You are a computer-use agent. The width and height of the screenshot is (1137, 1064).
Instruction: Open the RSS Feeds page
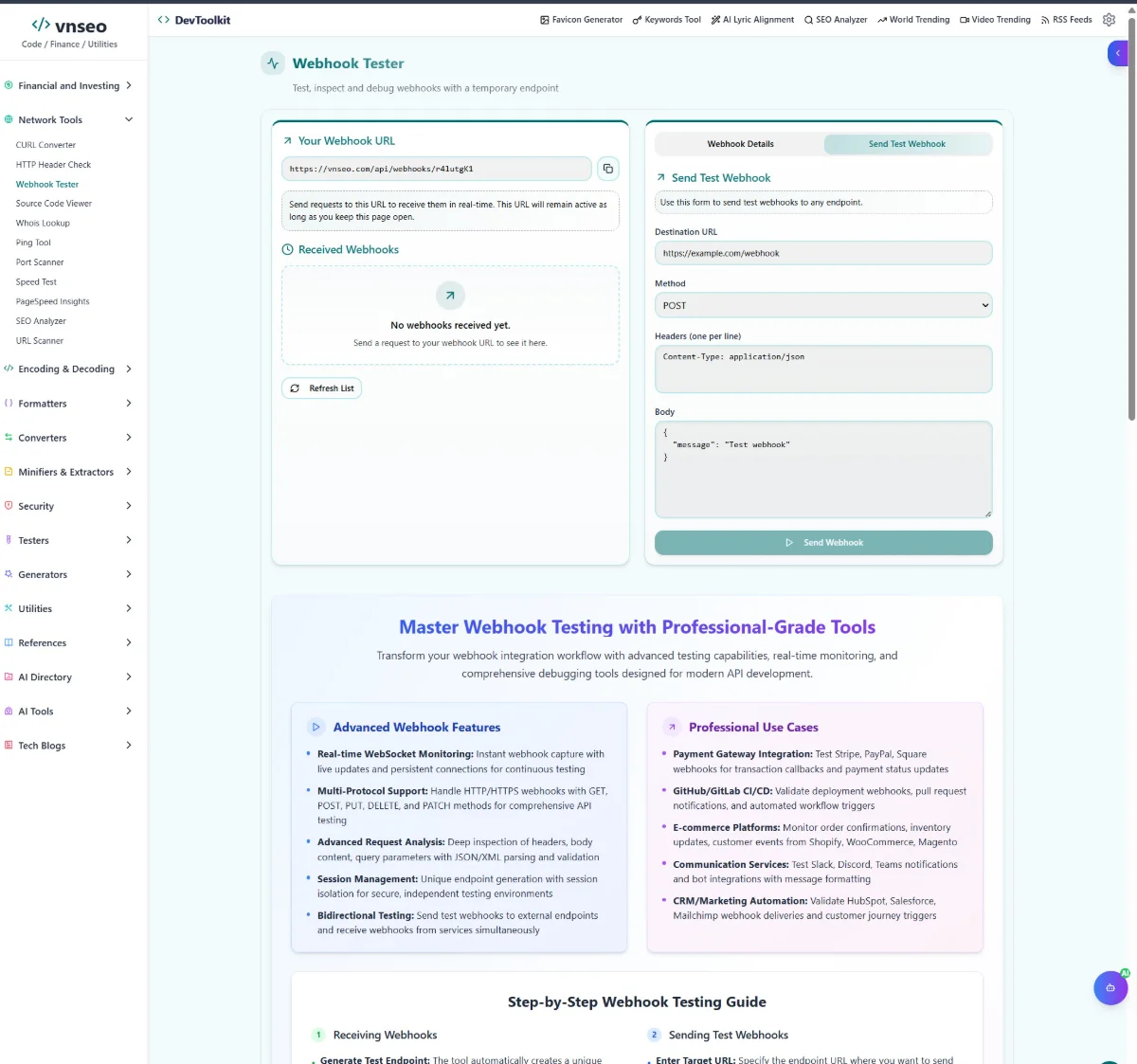click(1066, 19)
